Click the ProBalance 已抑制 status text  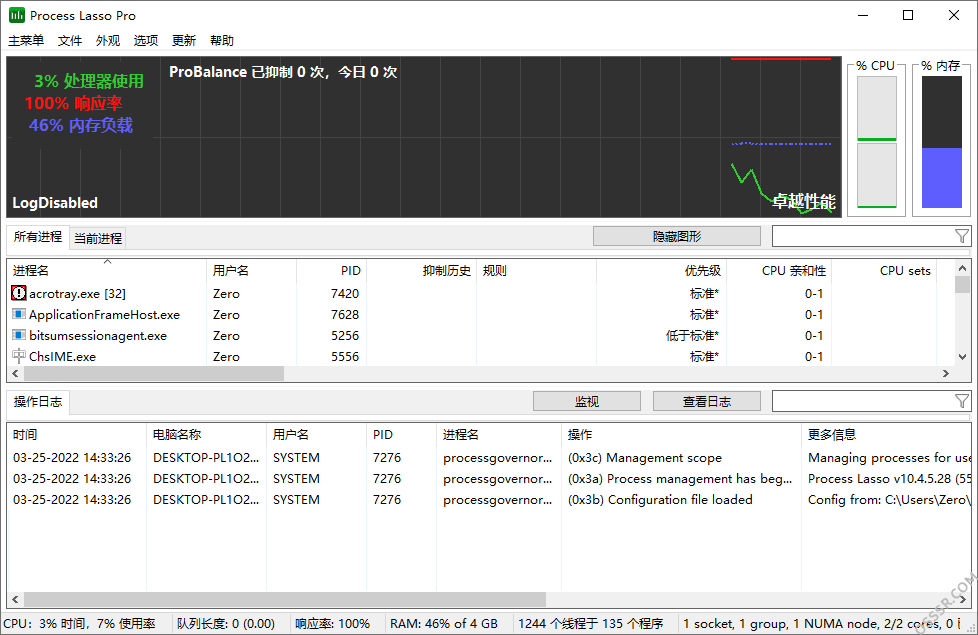283,72
